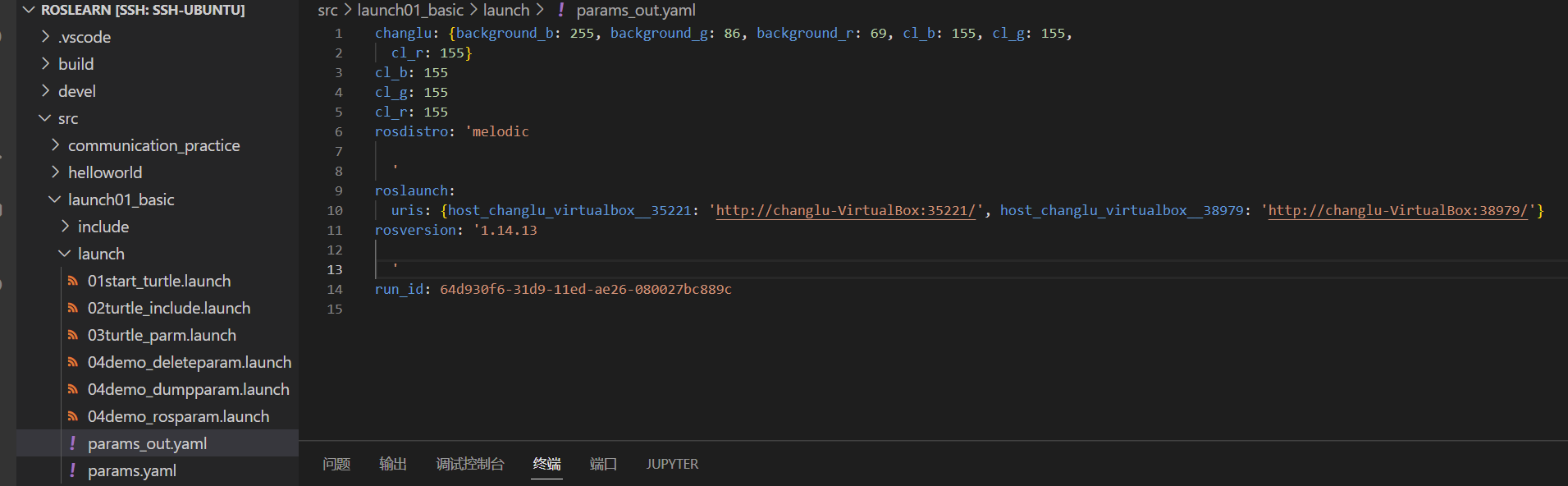The height and width of the screenshot is (486, 1568).
Task: Open the changlu-VirtualBox:35221 URL link
Action: tap(845, 211)
